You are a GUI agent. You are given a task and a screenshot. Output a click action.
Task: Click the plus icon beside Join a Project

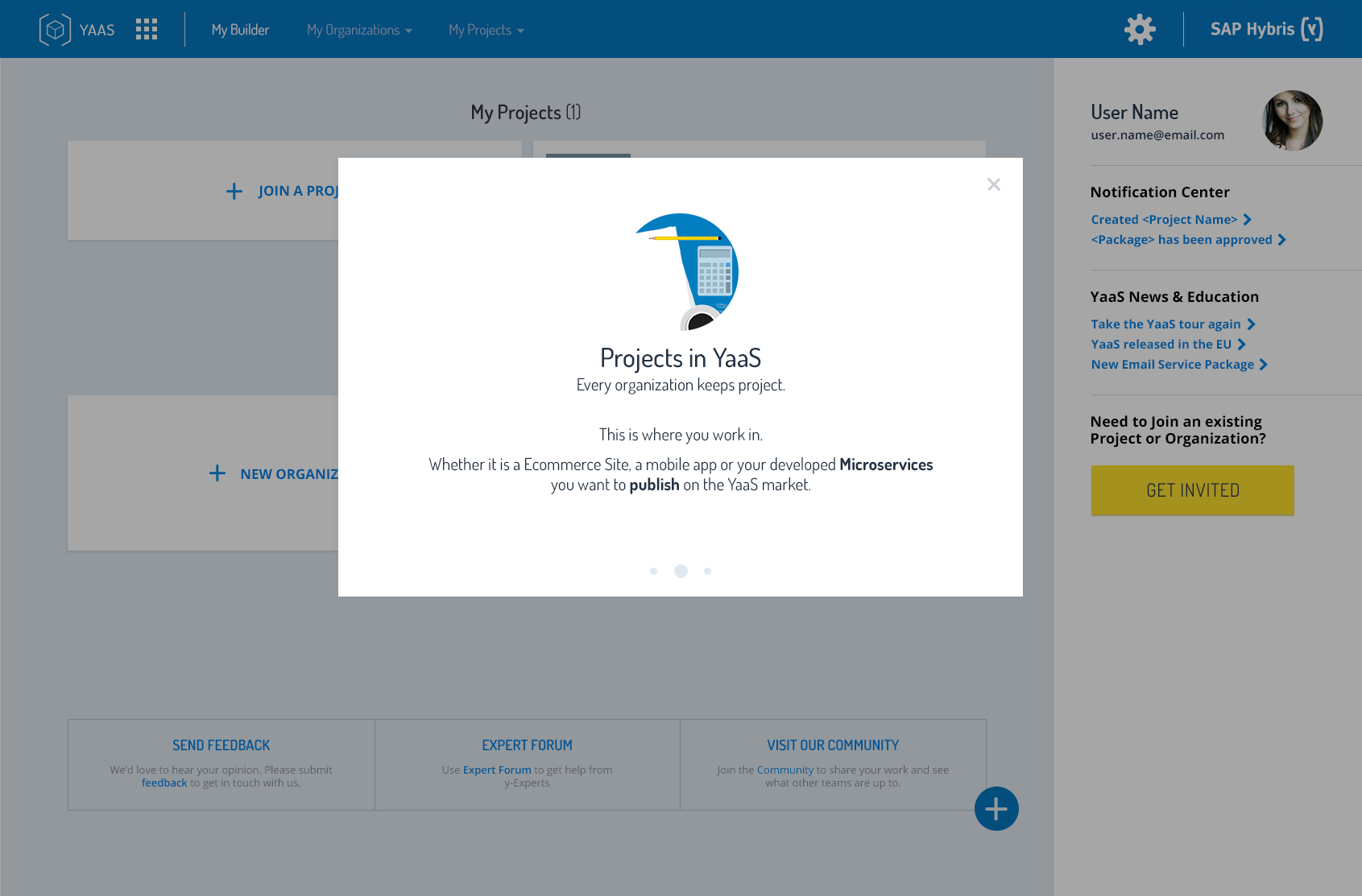point(234,191)
